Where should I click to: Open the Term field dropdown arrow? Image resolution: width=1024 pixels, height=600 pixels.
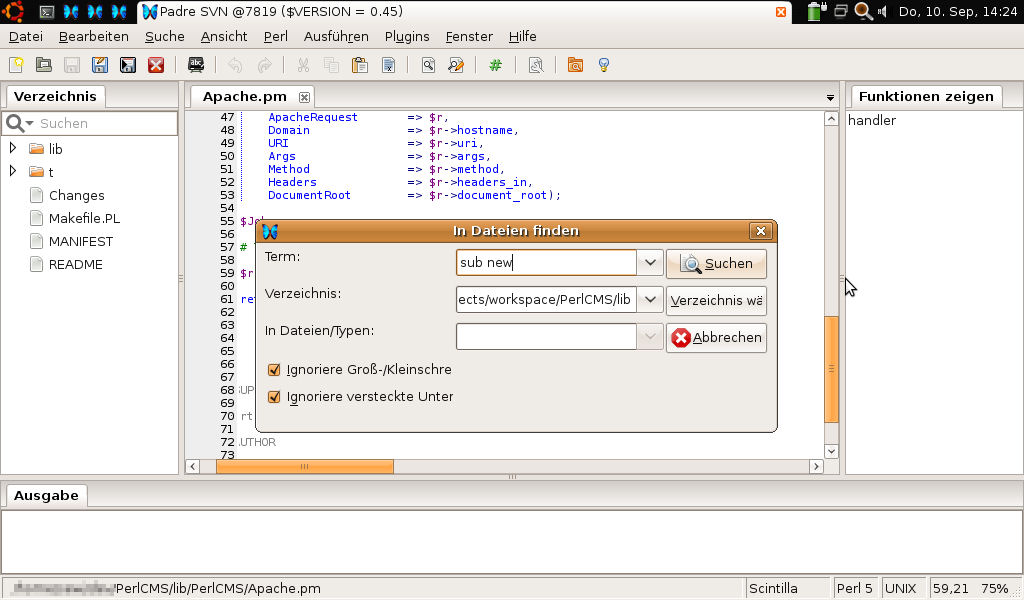pos(650,263)
